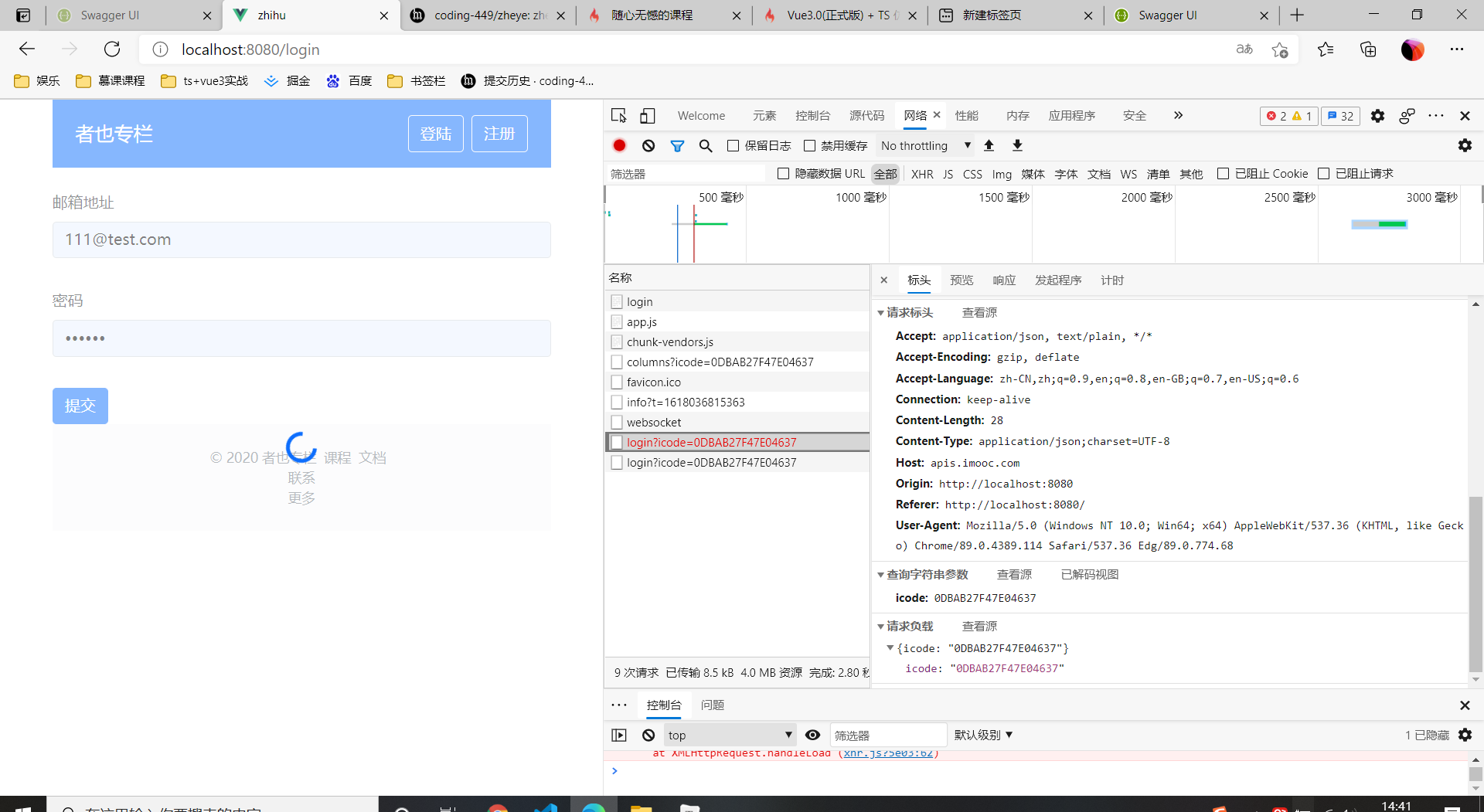Toggle the device emulation icon
The width and height of the screenshot is (1484, 812).
tap(648, 116)
